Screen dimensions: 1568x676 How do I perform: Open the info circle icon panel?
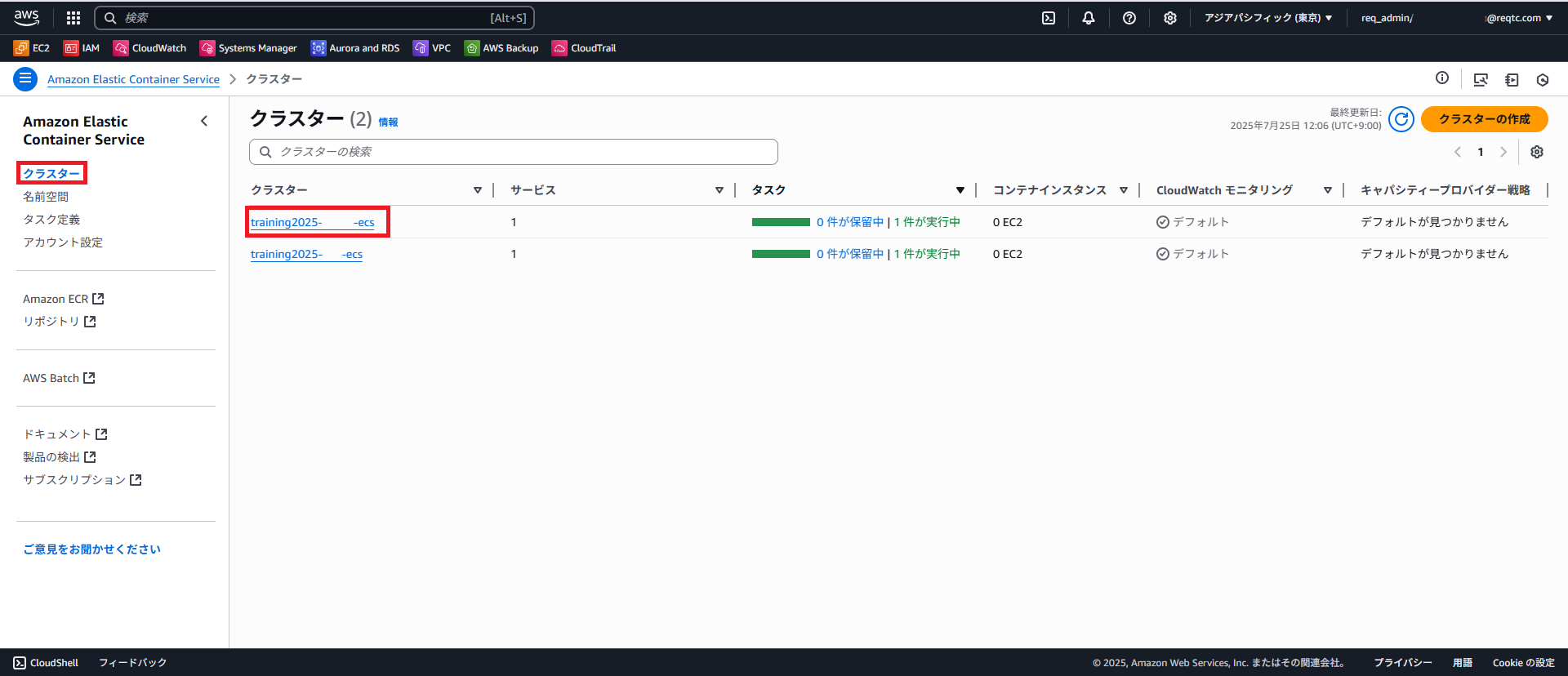coord(1442,78)
